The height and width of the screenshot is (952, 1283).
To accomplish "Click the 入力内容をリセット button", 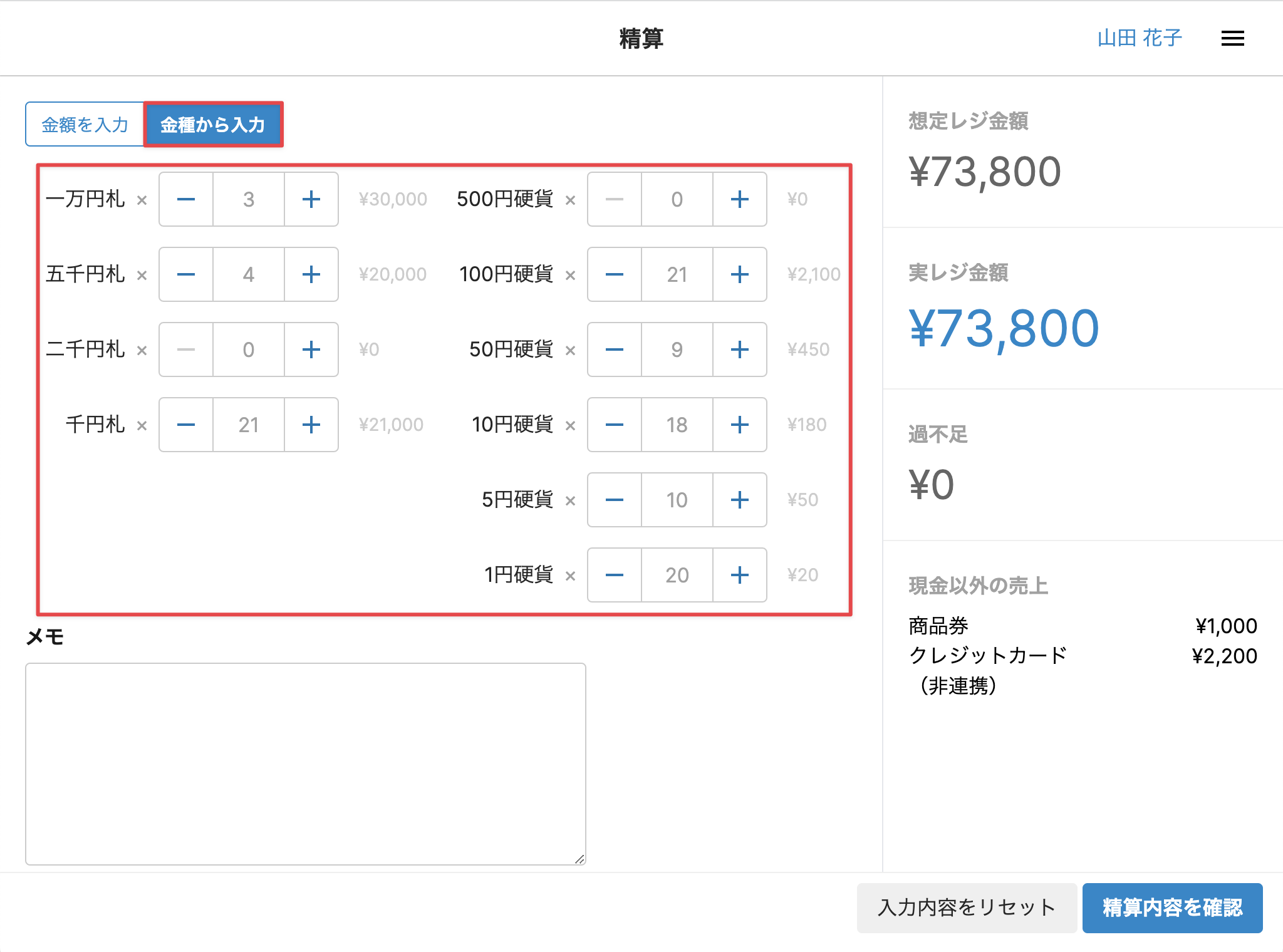I will tap(966, 908).
